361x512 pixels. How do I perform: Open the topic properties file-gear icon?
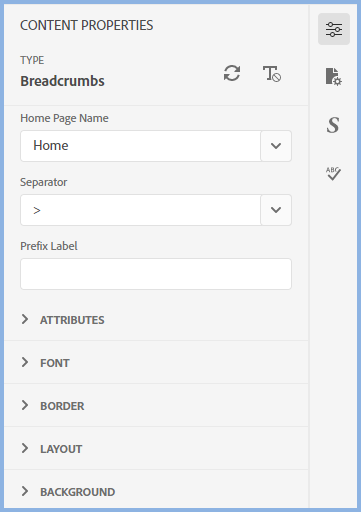click(334, 77)
